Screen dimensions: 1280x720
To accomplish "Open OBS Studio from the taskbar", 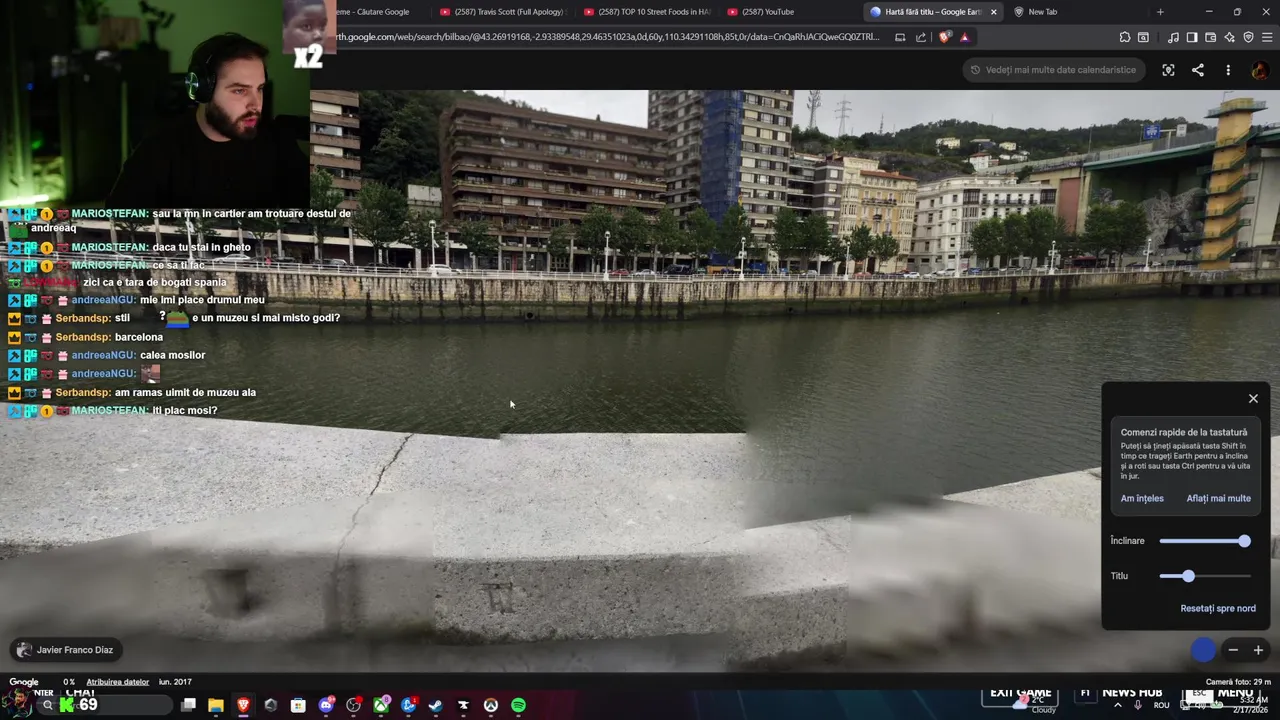I will [353, 705].
